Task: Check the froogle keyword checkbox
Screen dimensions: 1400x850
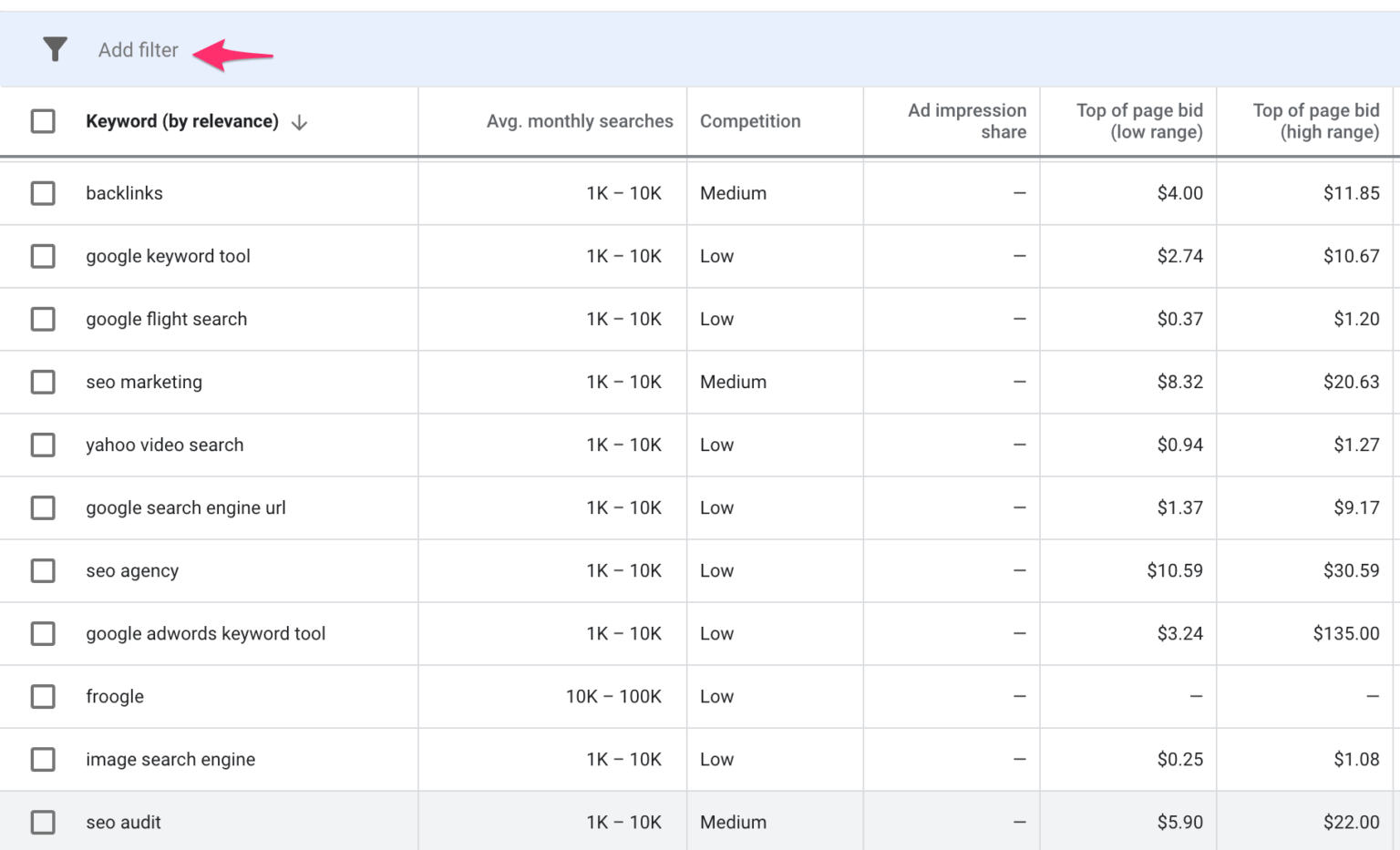Action: pos(43,696)
